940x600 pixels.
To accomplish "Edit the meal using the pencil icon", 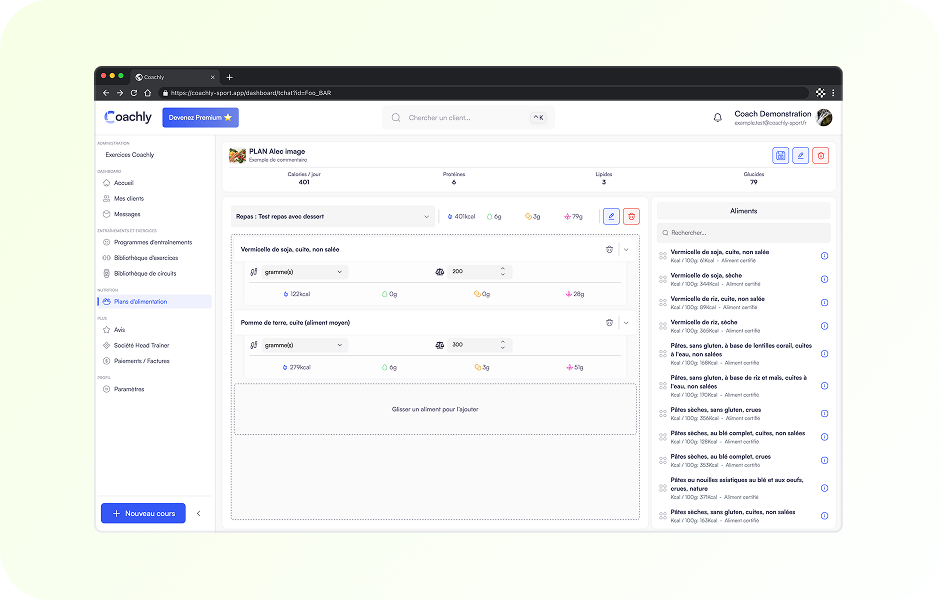I will click(611, 216).
